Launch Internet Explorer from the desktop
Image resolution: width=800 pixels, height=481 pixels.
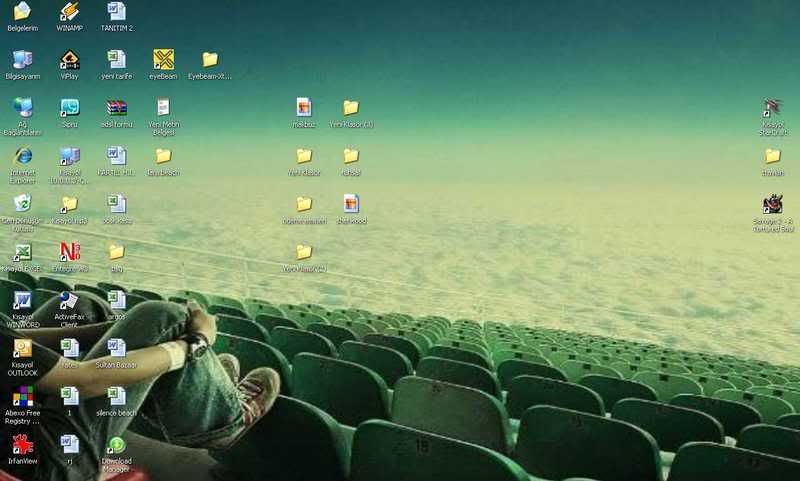point(22,156)
